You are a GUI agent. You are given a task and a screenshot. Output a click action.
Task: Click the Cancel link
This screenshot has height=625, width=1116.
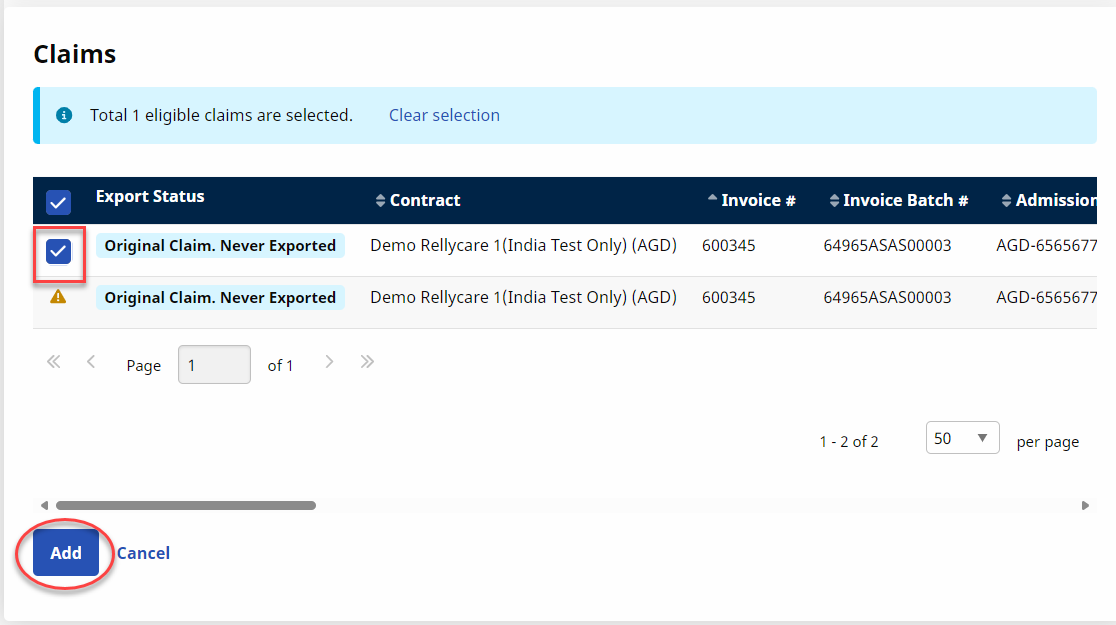143,553
